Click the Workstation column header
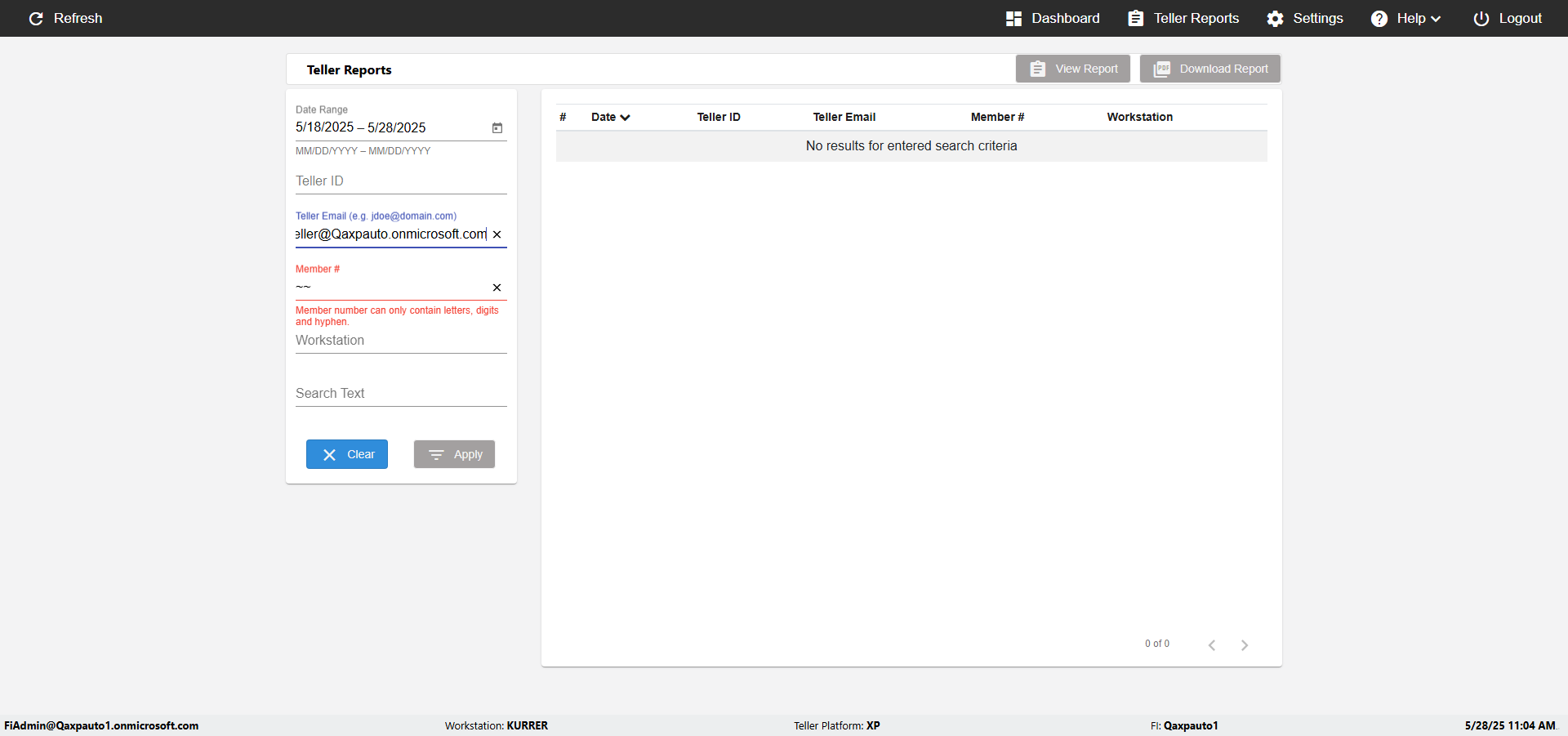This screenshot has height=736, width=1568. coord(1140,117)
